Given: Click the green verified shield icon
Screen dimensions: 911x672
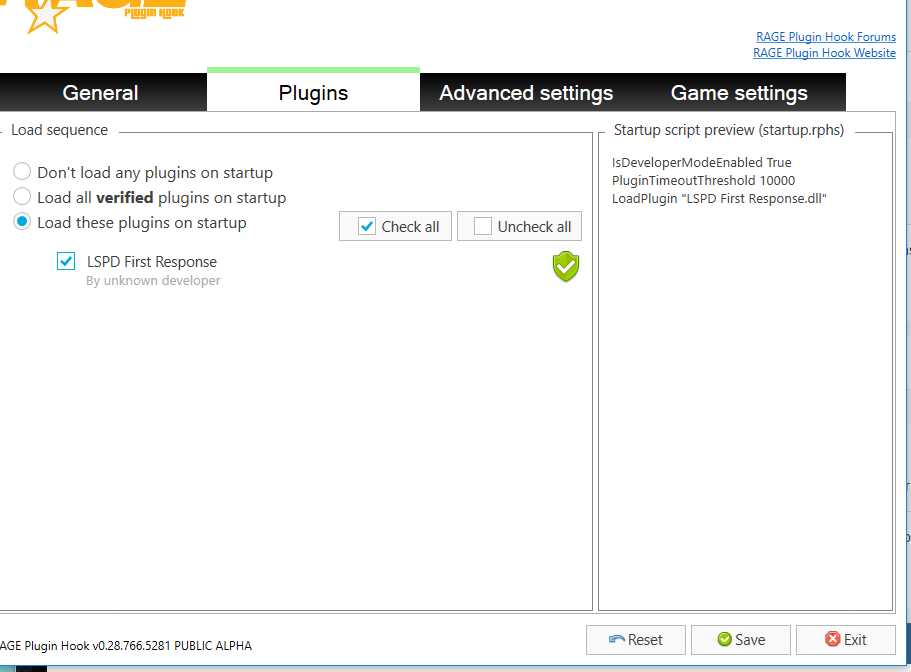Looking at the screenshot, I should [x=565, y=266].
